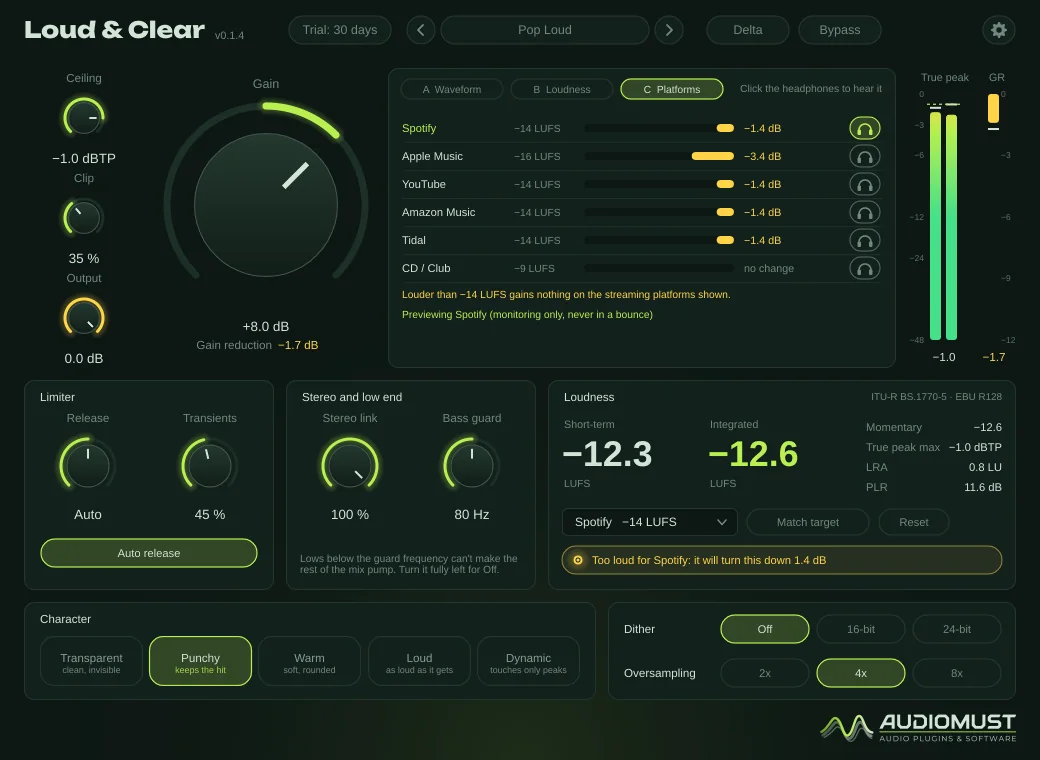Viewport: 1040px width, 760px height.
Task: Click the Transients knob
Action: click(x=210, y=464)
